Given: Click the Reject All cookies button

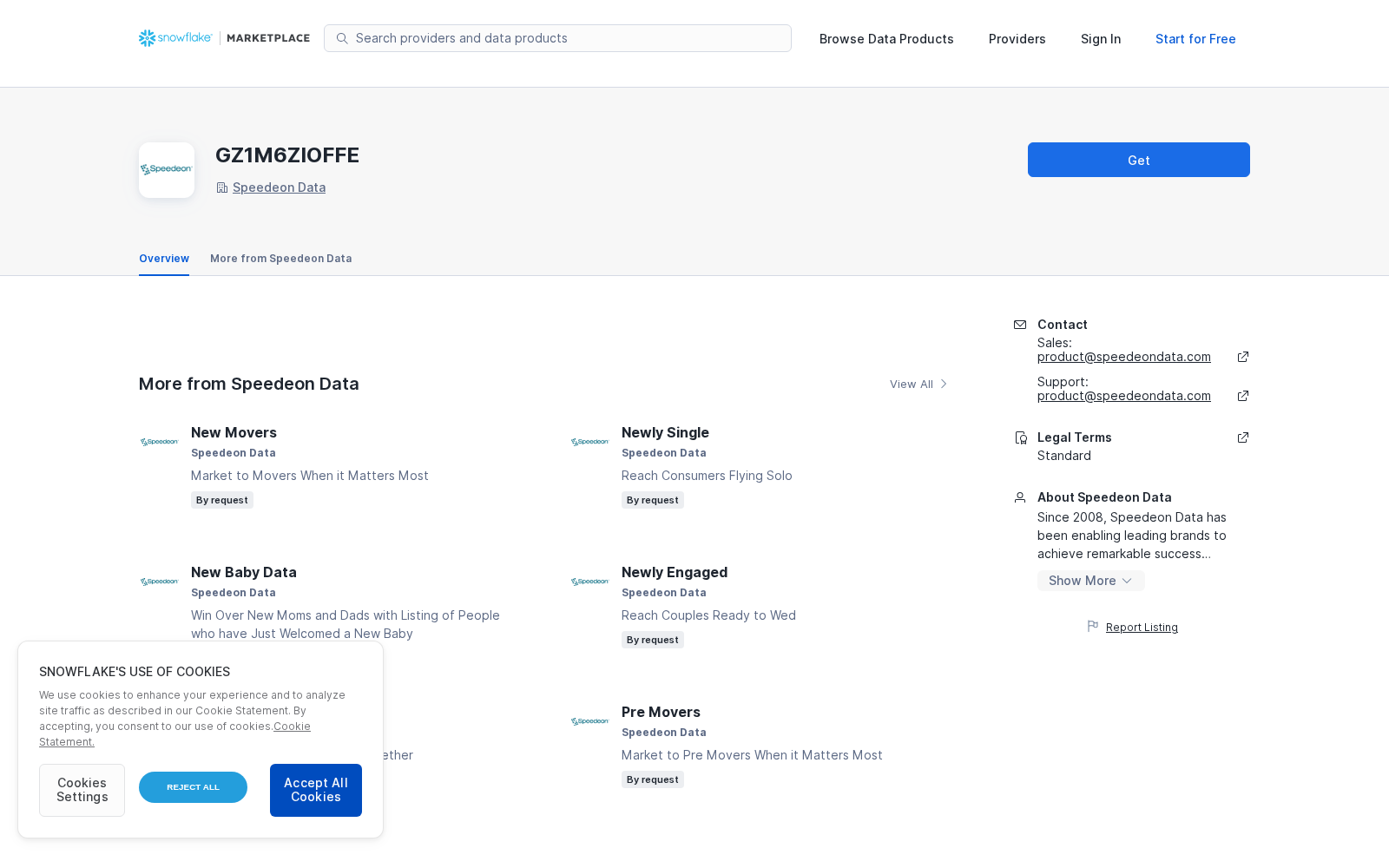Looking at the screenshot, I should (x=193, y=787).
